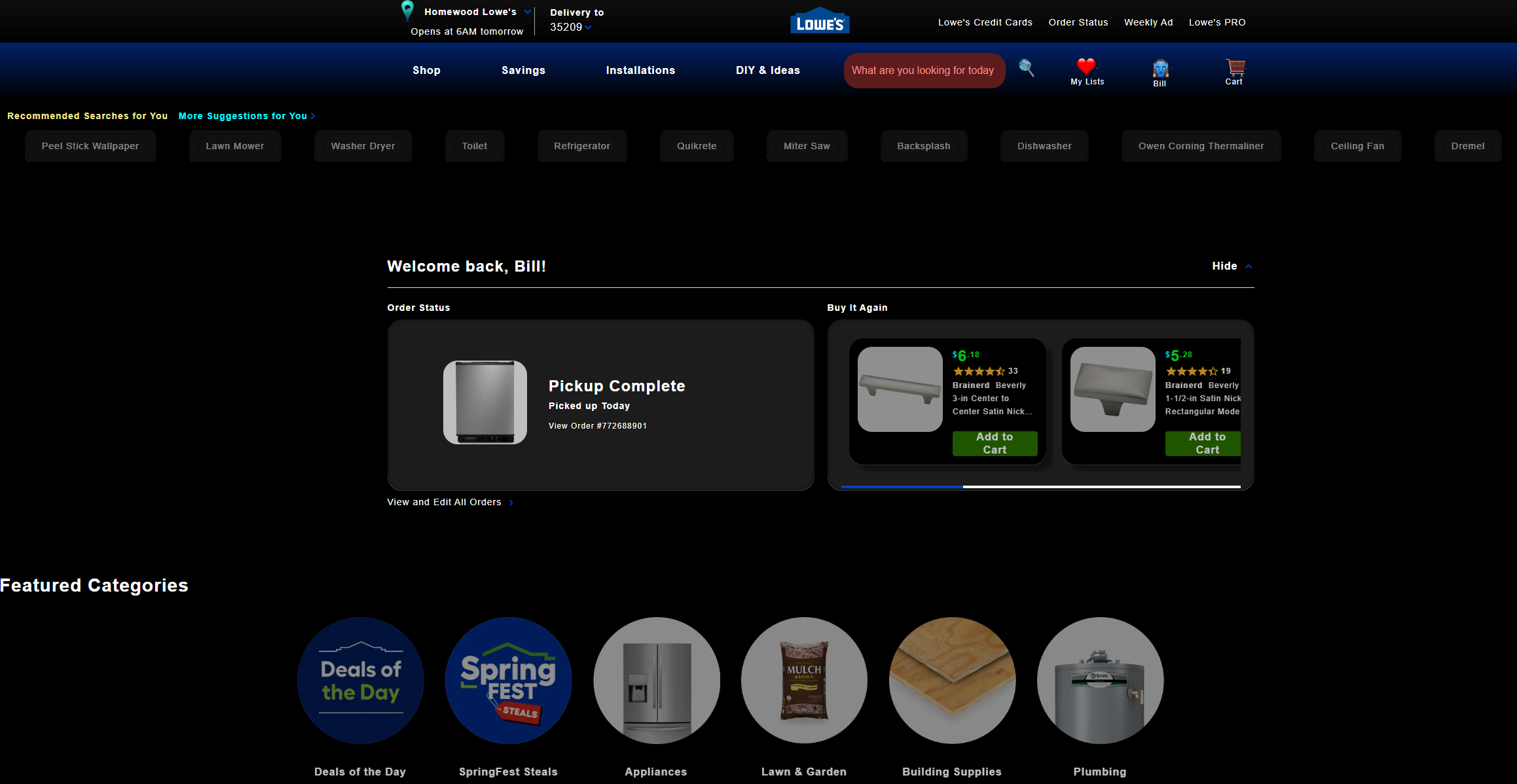
Task: Open the dishwasher order thumbnail
Action: click(x=485, y=402)
